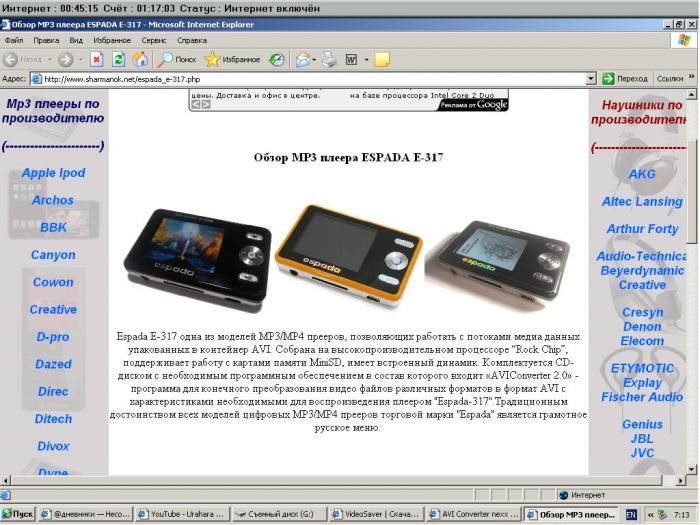Open the Forward button history dropdown

81,59
